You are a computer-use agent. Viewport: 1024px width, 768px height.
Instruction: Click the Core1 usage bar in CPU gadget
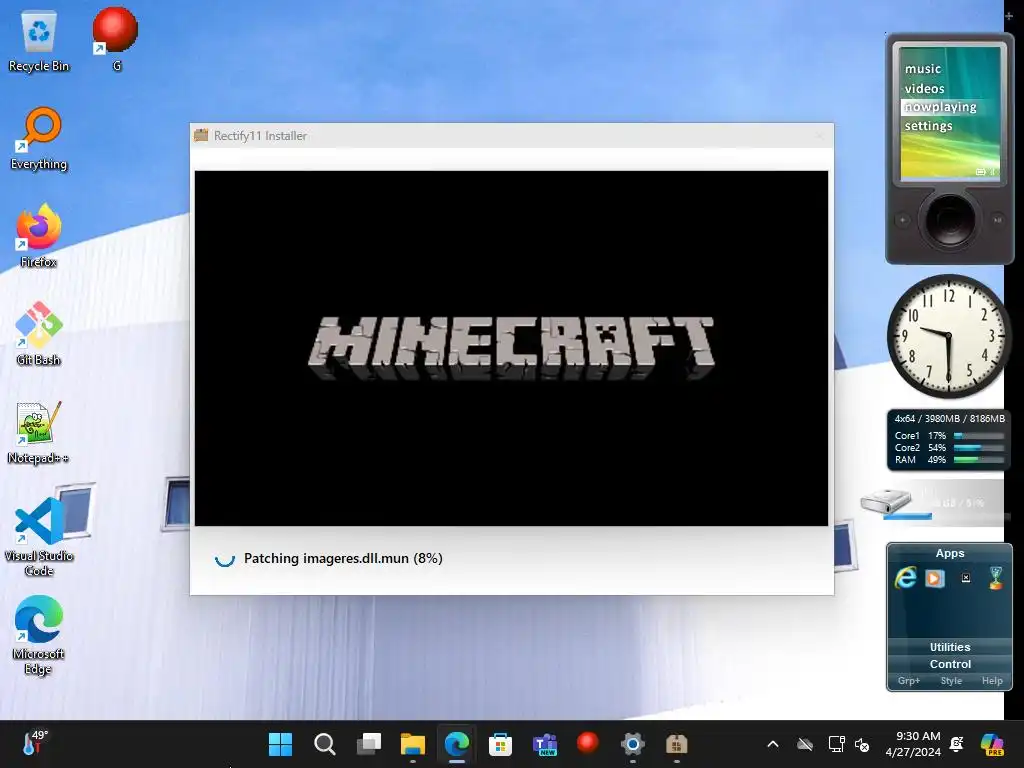(978, 436)
